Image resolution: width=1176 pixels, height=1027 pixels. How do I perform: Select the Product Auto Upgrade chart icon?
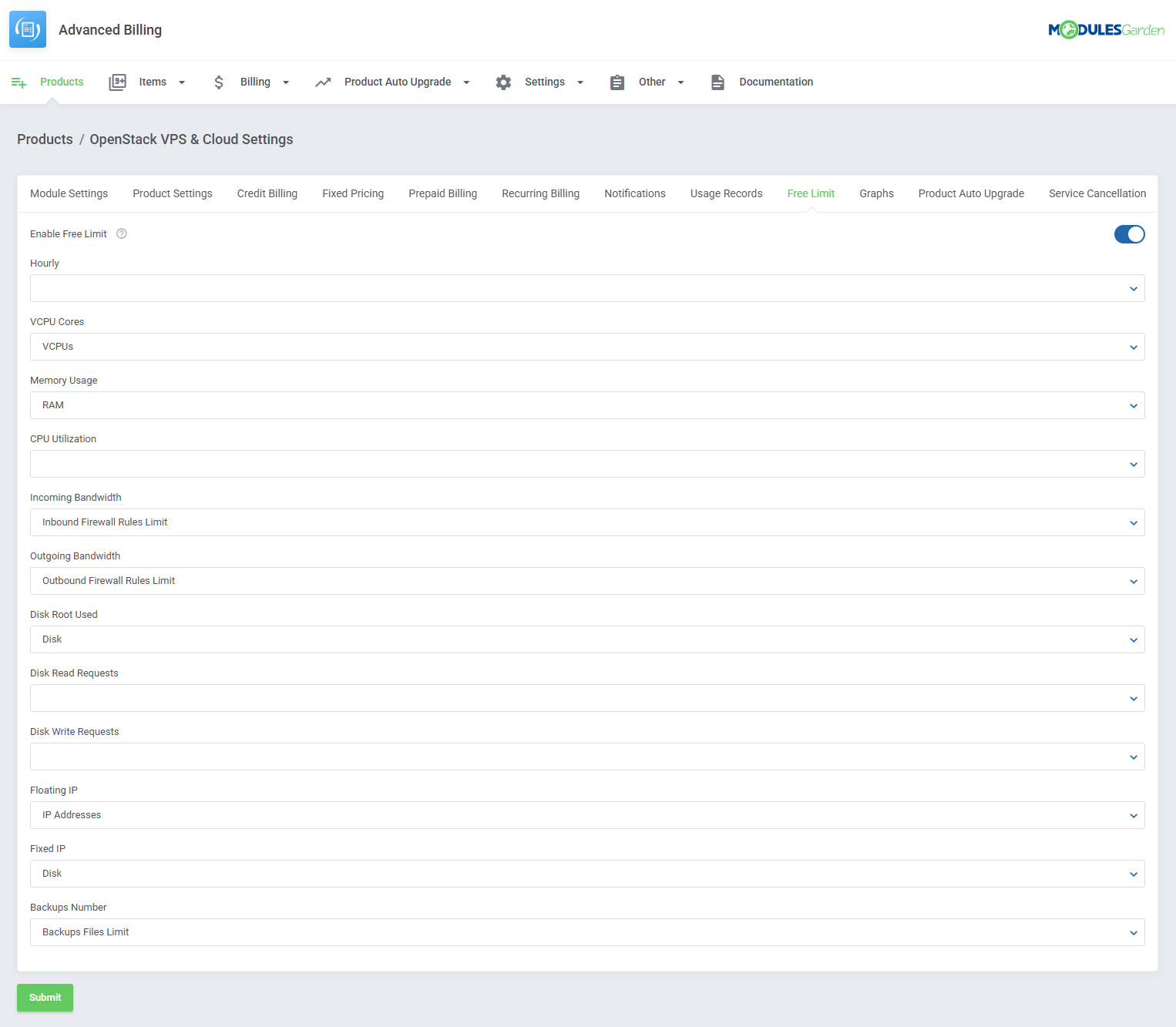point(323,82)
